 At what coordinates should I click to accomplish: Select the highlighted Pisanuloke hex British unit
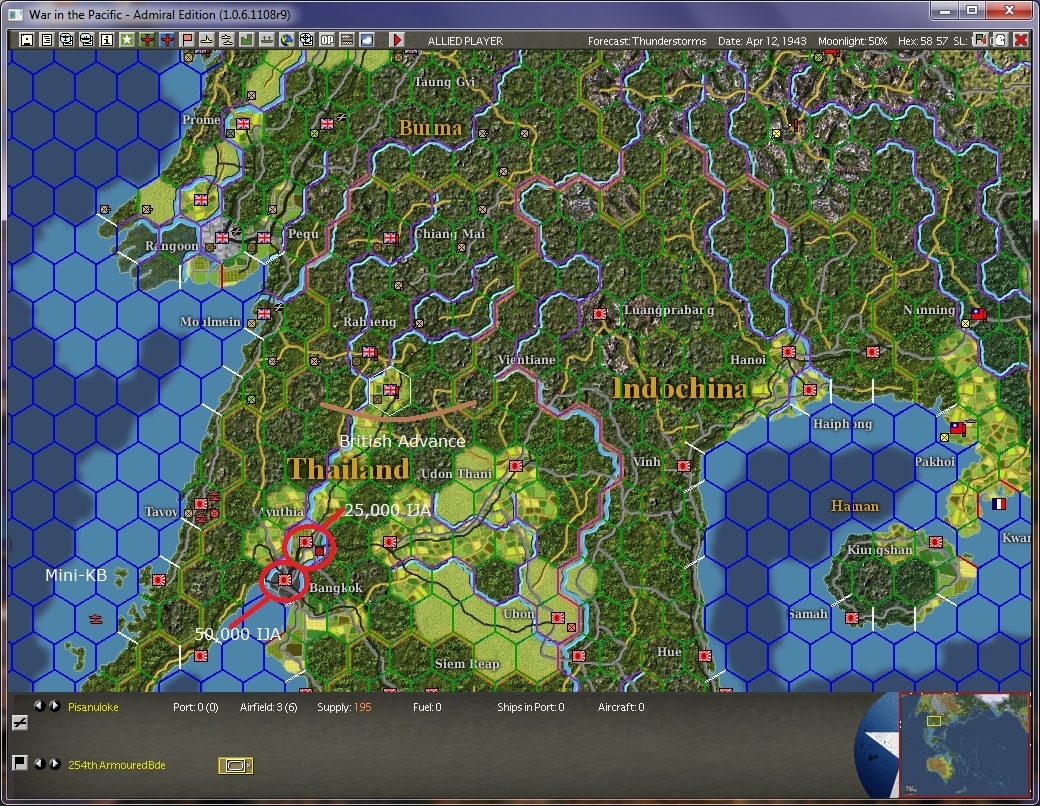point(391,389)
